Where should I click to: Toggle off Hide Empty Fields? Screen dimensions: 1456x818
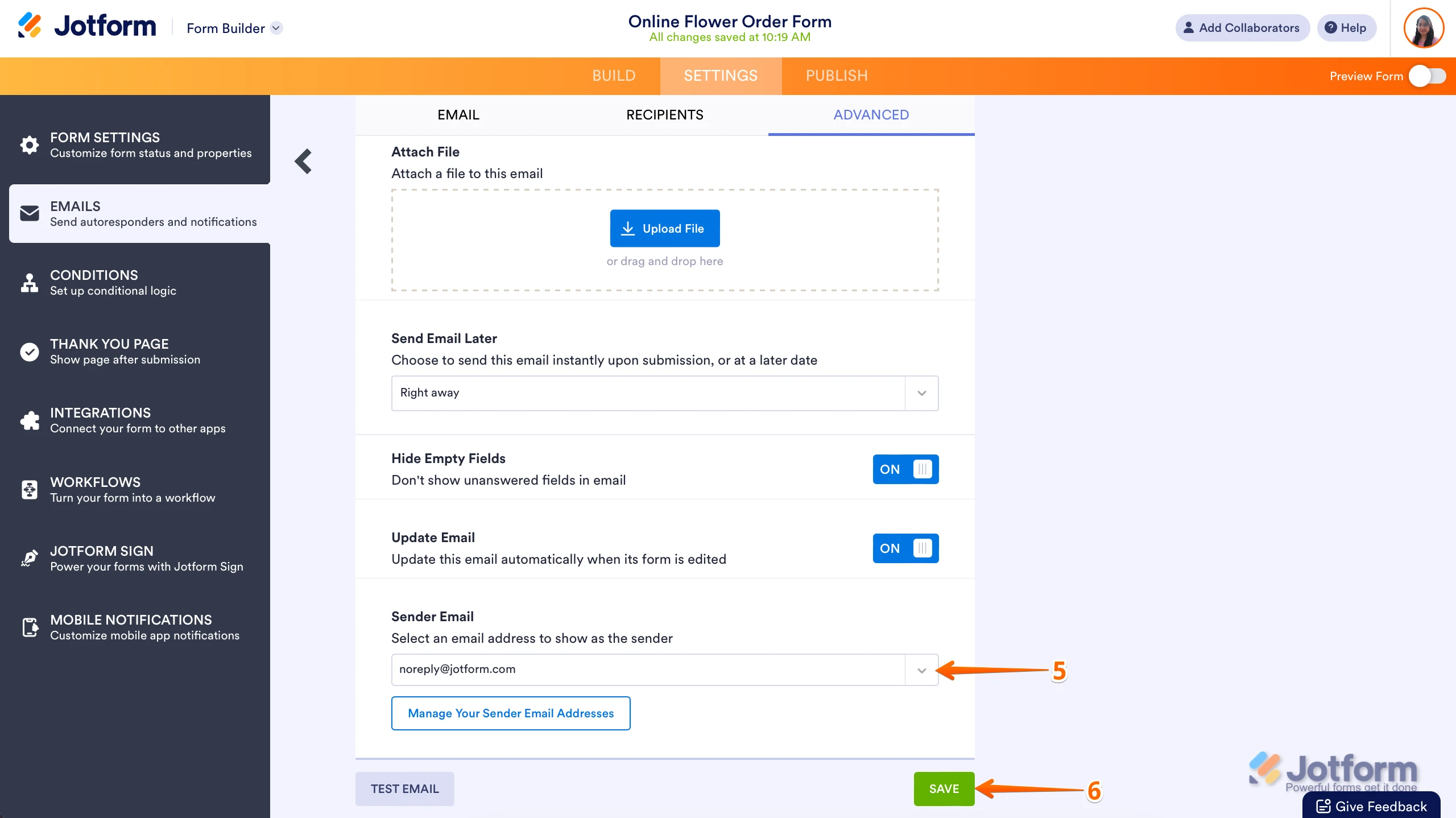[x=905, y=469]
